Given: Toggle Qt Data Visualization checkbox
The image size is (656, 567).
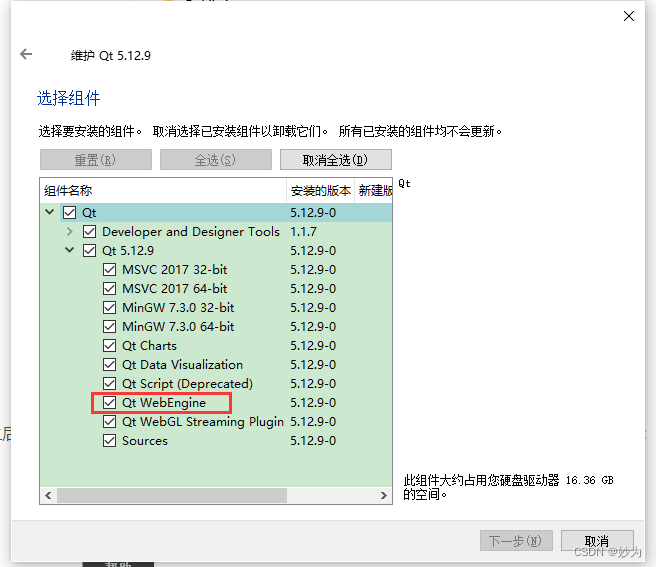Looking at the screenshot, I should tap(110, 364).
